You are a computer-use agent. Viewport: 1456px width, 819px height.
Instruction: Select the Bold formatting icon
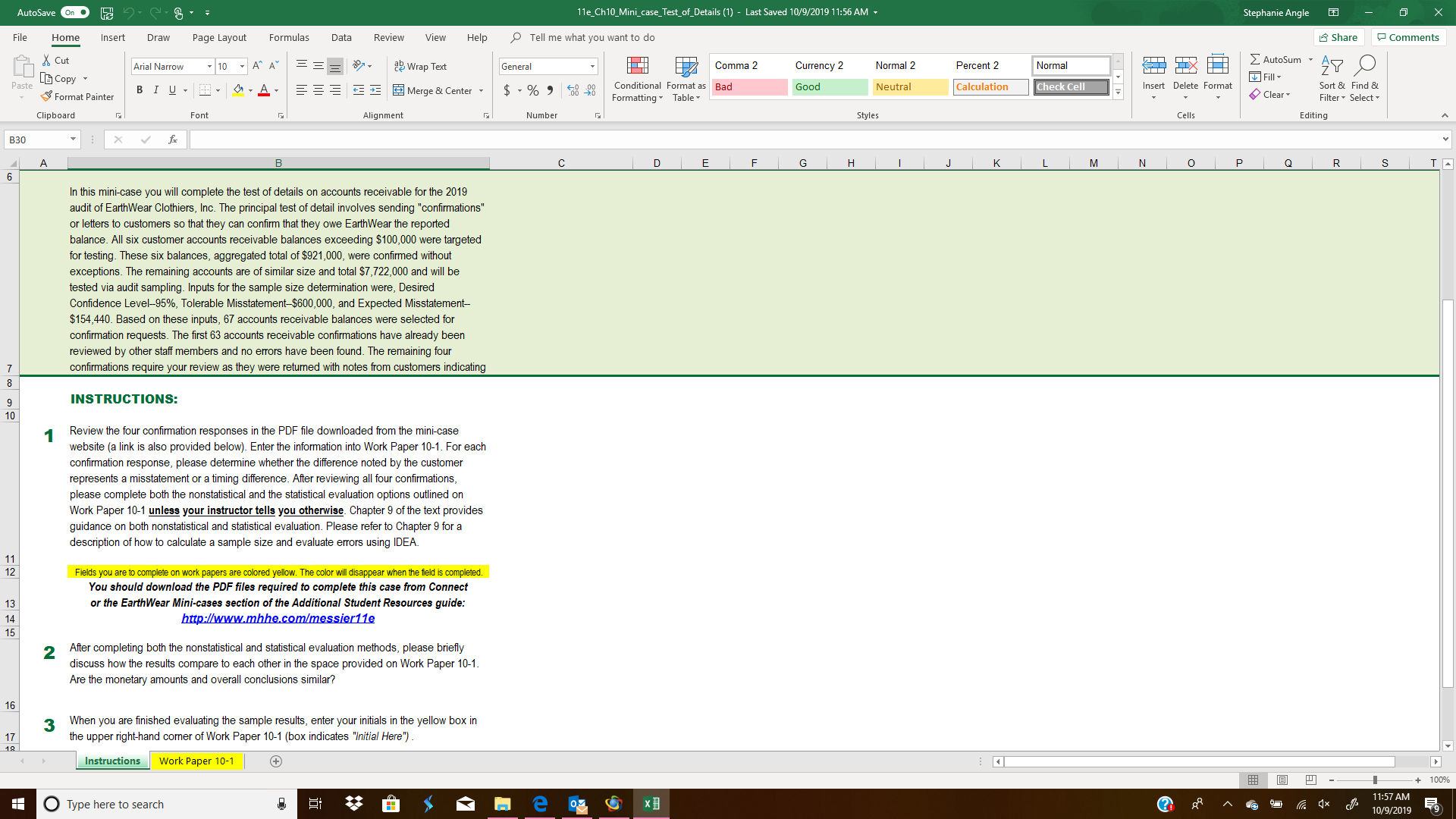click(140, 89)
